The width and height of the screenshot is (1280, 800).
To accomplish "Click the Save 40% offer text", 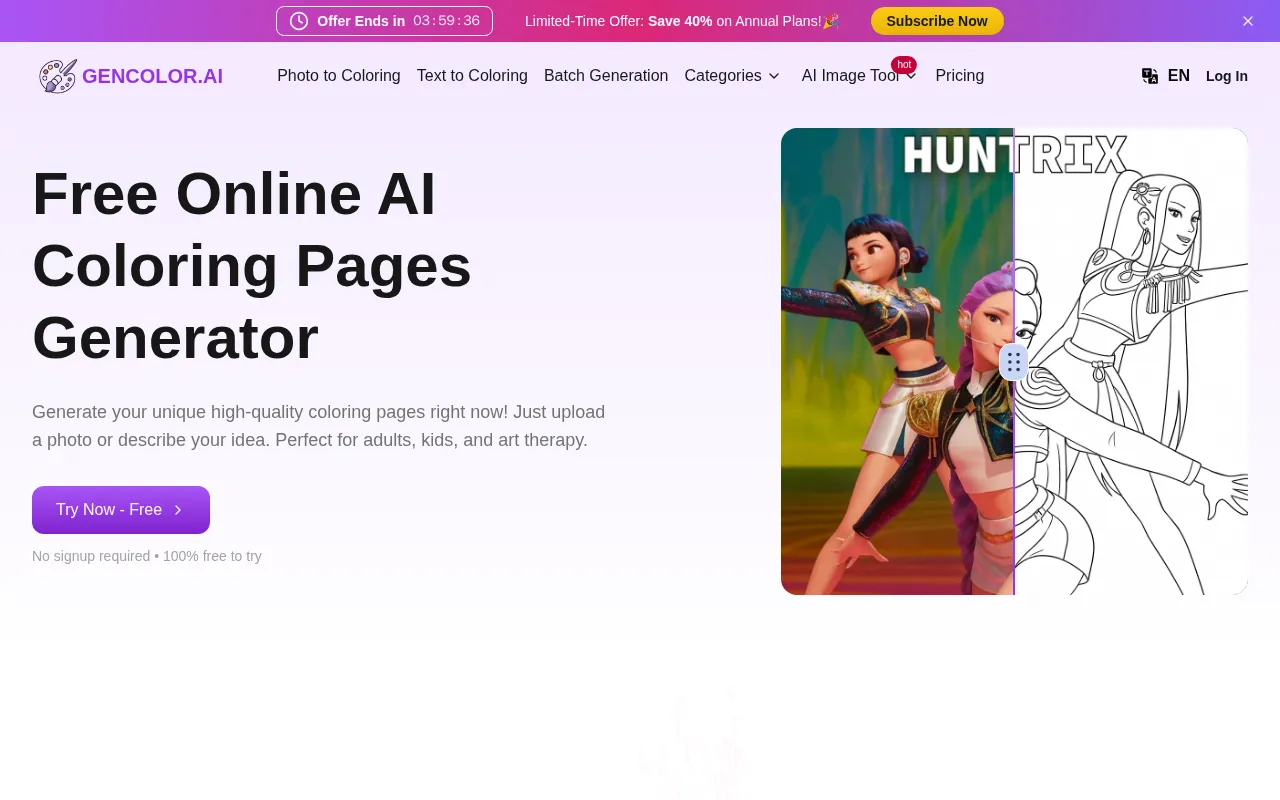I will pyautogui.click(x=680, y=21).
